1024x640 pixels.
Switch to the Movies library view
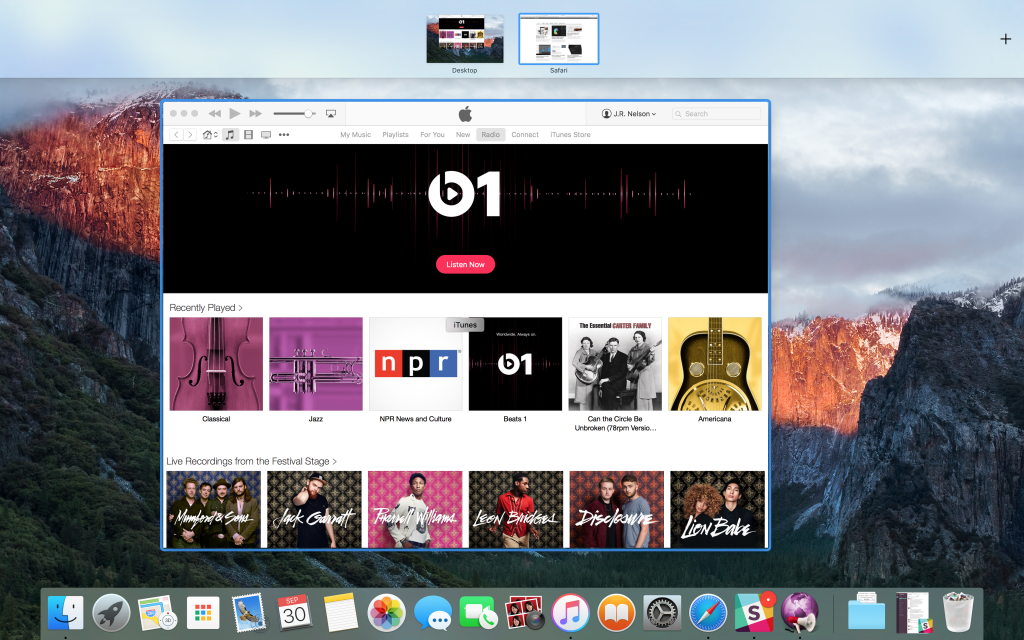[248, 135]
